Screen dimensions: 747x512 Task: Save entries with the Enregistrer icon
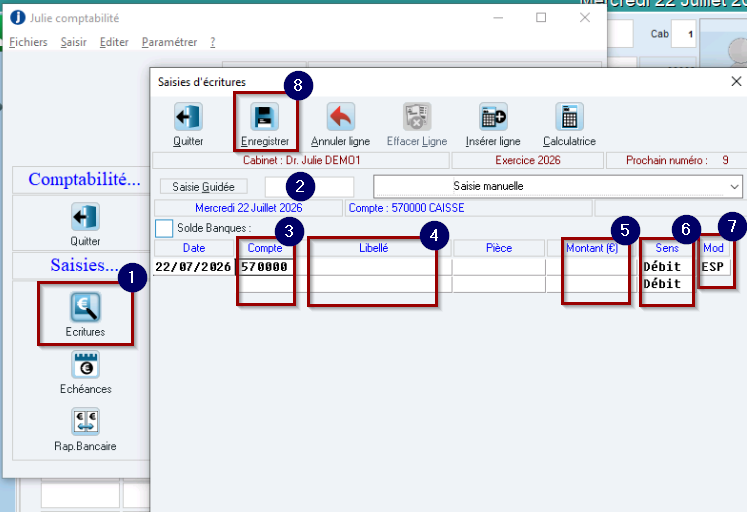click(x=264, y=117)
